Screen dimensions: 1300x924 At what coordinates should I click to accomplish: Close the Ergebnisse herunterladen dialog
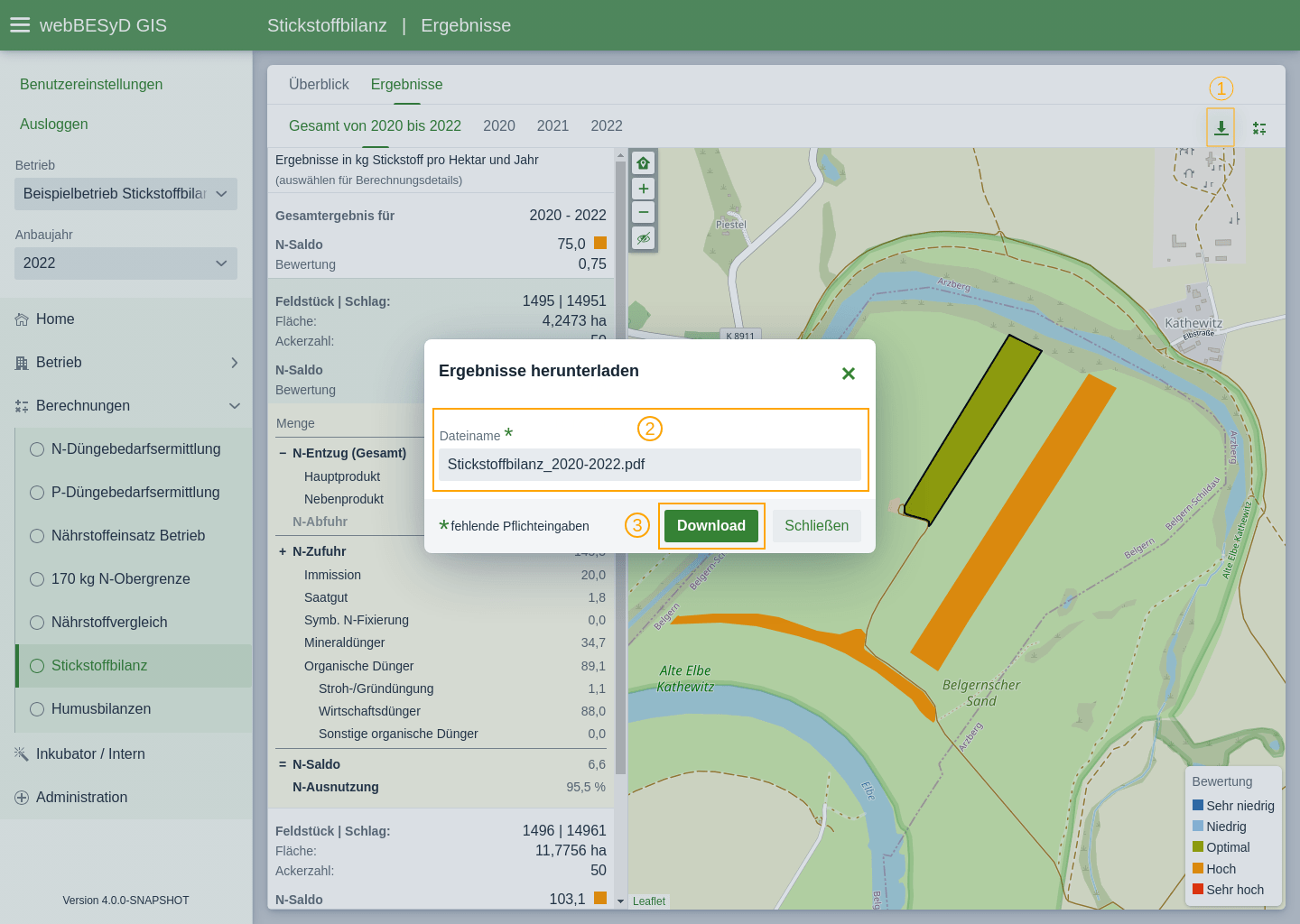[849, 374]
